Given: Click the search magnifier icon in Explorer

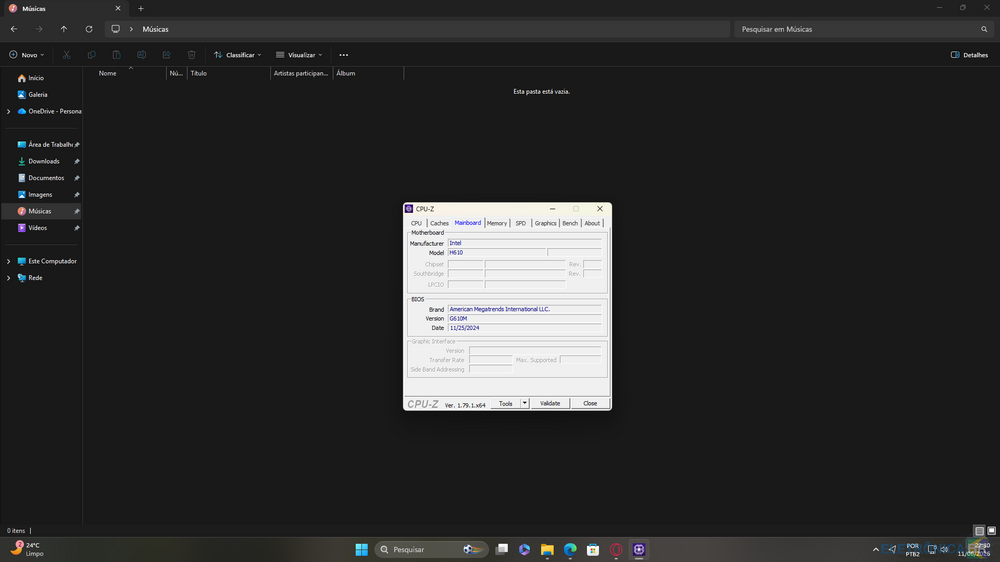Looking at the screenshot, I should pos(984,29).
